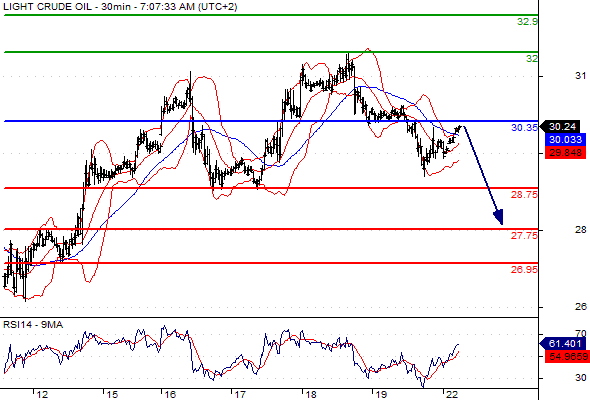590x400 pixels.
Task: Click the green 32.9 resistance label
Action: coord(527,21)
